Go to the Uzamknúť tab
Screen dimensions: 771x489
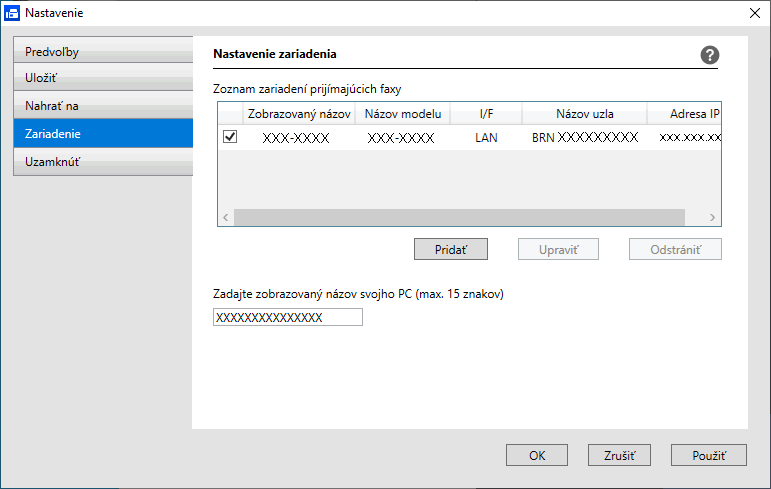pos(102,161)
